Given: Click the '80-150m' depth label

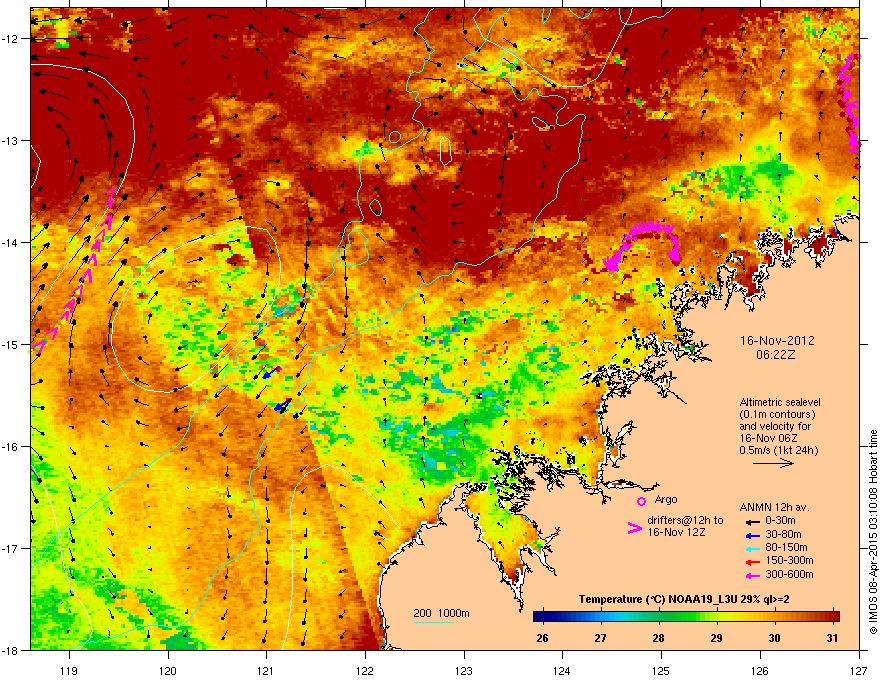Looking at the screenshot, I should (786, 548).
